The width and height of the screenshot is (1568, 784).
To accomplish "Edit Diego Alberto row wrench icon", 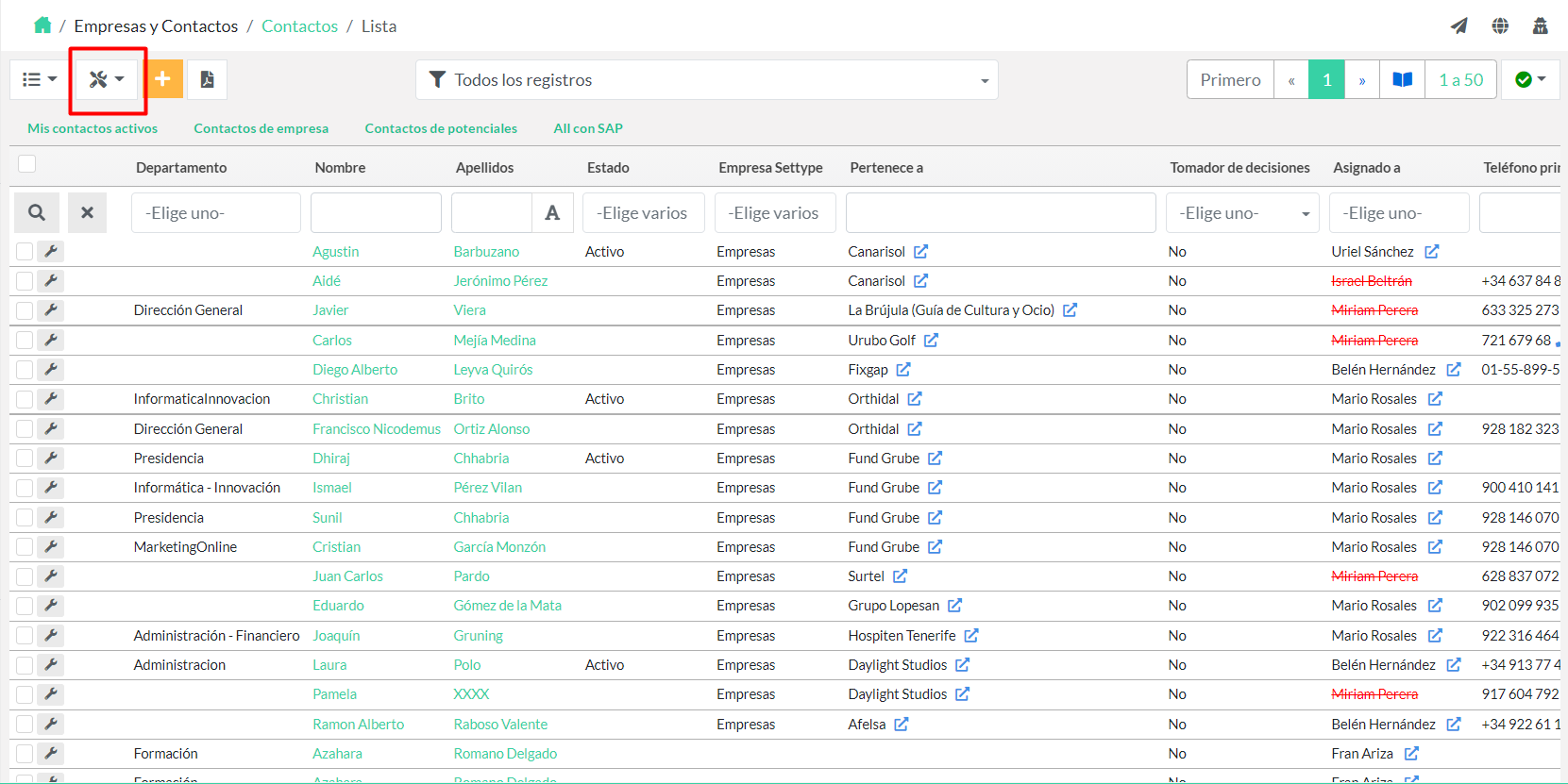I will pyautogui.click(x=51, y=369).
